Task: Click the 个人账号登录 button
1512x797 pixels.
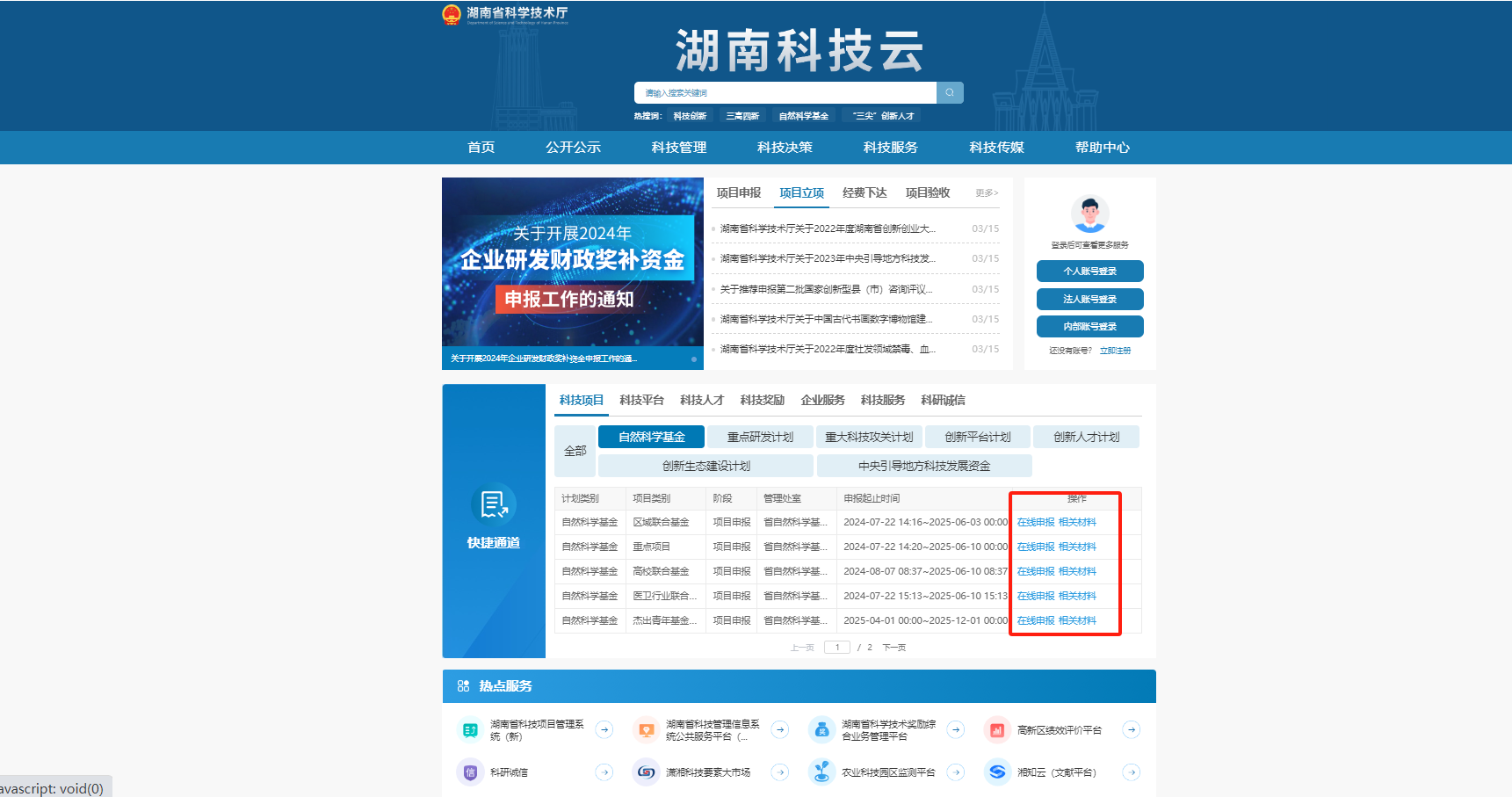Action: click(1089, 272)
